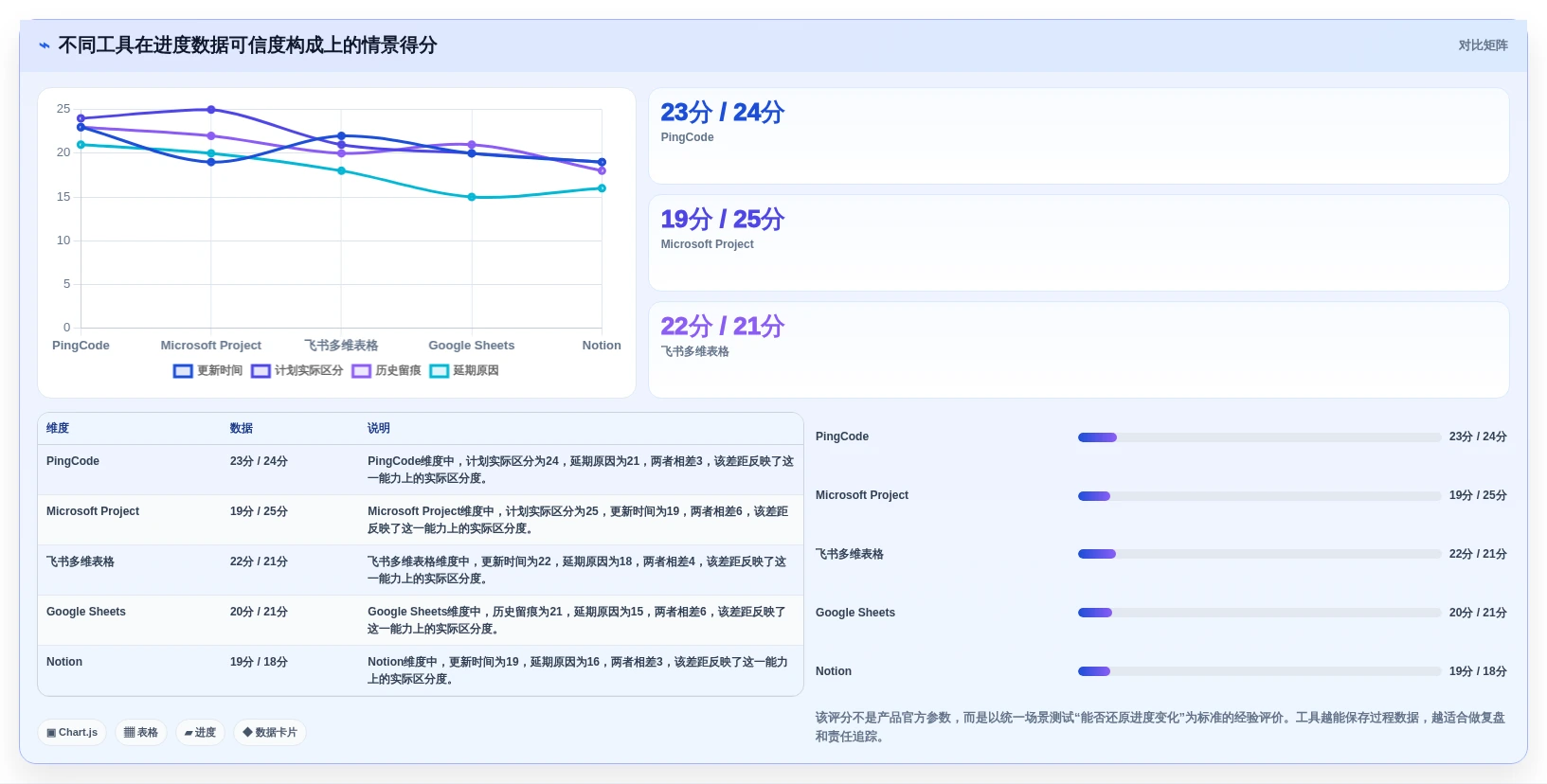Select the cyan 延期原因 point above PingCode
This screenshot has height=784, width=1547.
coord(81,145)
